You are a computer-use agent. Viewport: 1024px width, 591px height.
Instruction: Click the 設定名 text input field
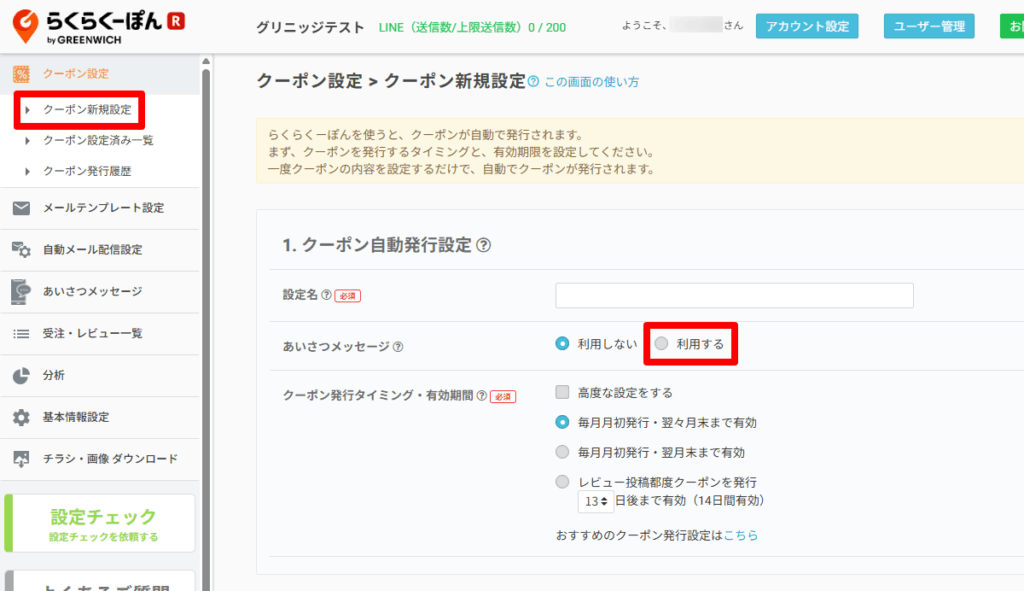click(x=734, y=296)
